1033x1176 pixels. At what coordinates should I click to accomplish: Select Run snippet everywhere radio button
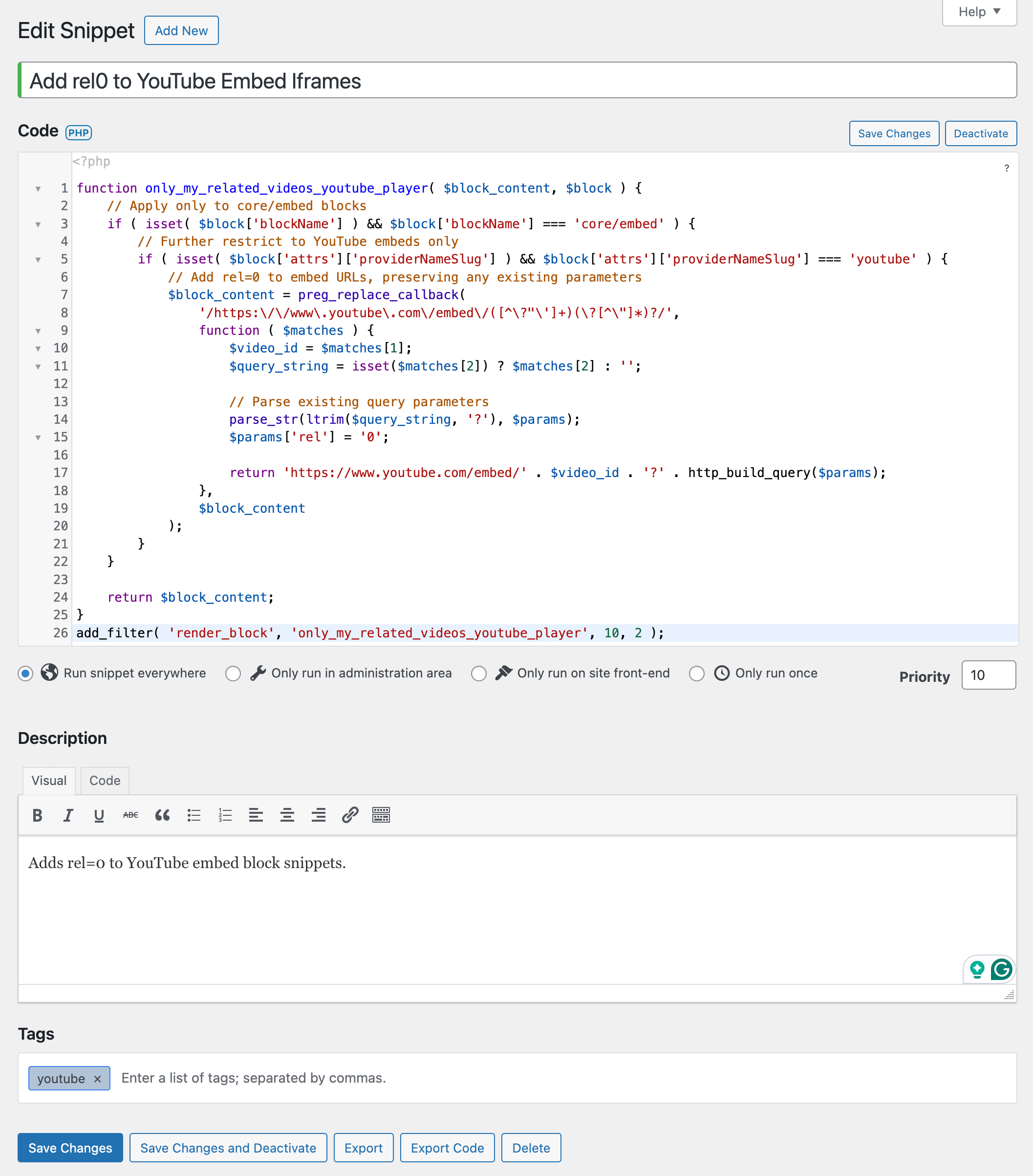click(x=25, y=673)
